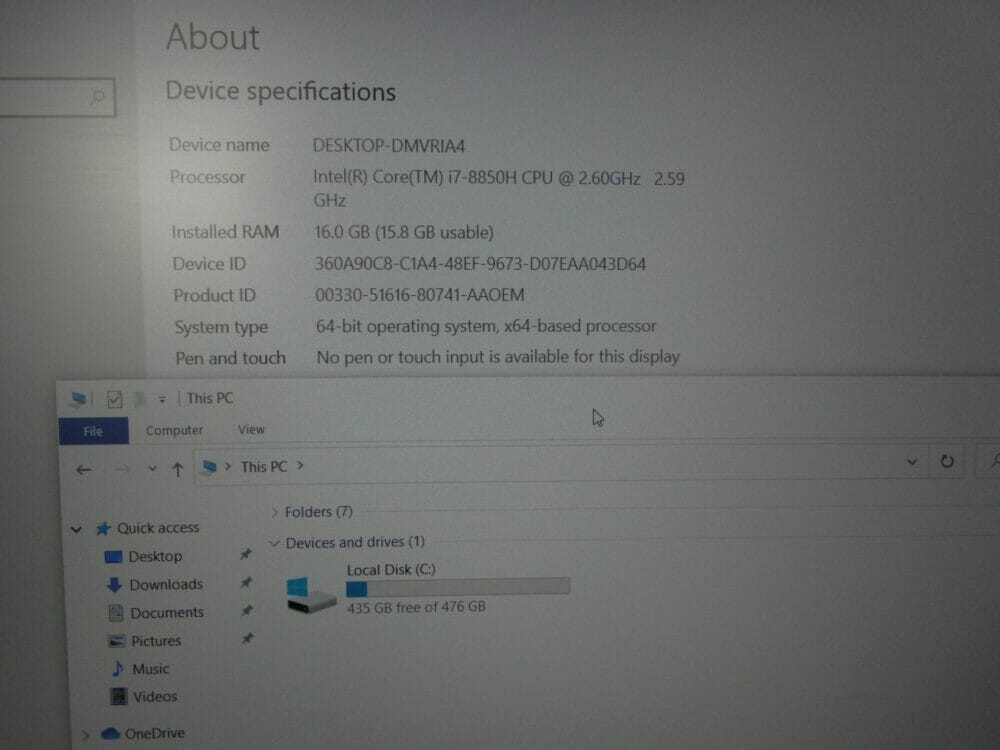Click the 16.0 GB installed RAM value

[x=404, y=232]
